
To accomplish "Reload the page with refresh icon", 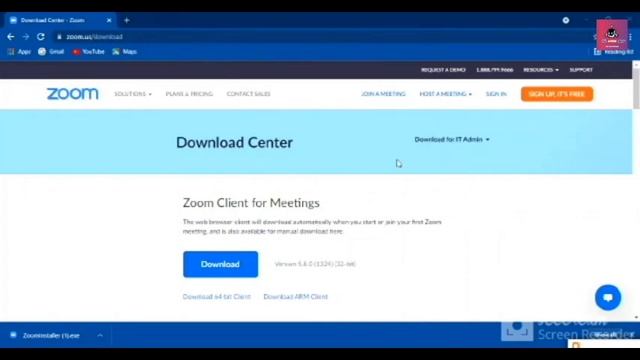I will [x=41, y=37].
